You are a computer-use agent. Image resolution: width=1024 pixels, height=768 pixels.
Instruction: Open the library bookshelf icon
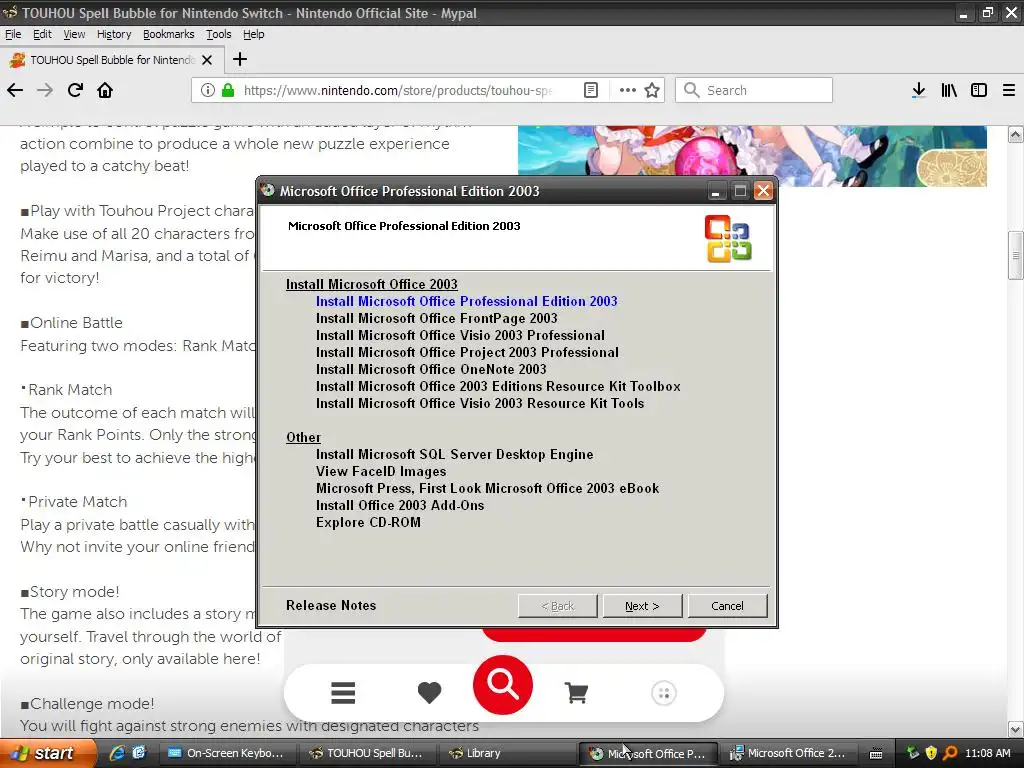pos(949,90)
